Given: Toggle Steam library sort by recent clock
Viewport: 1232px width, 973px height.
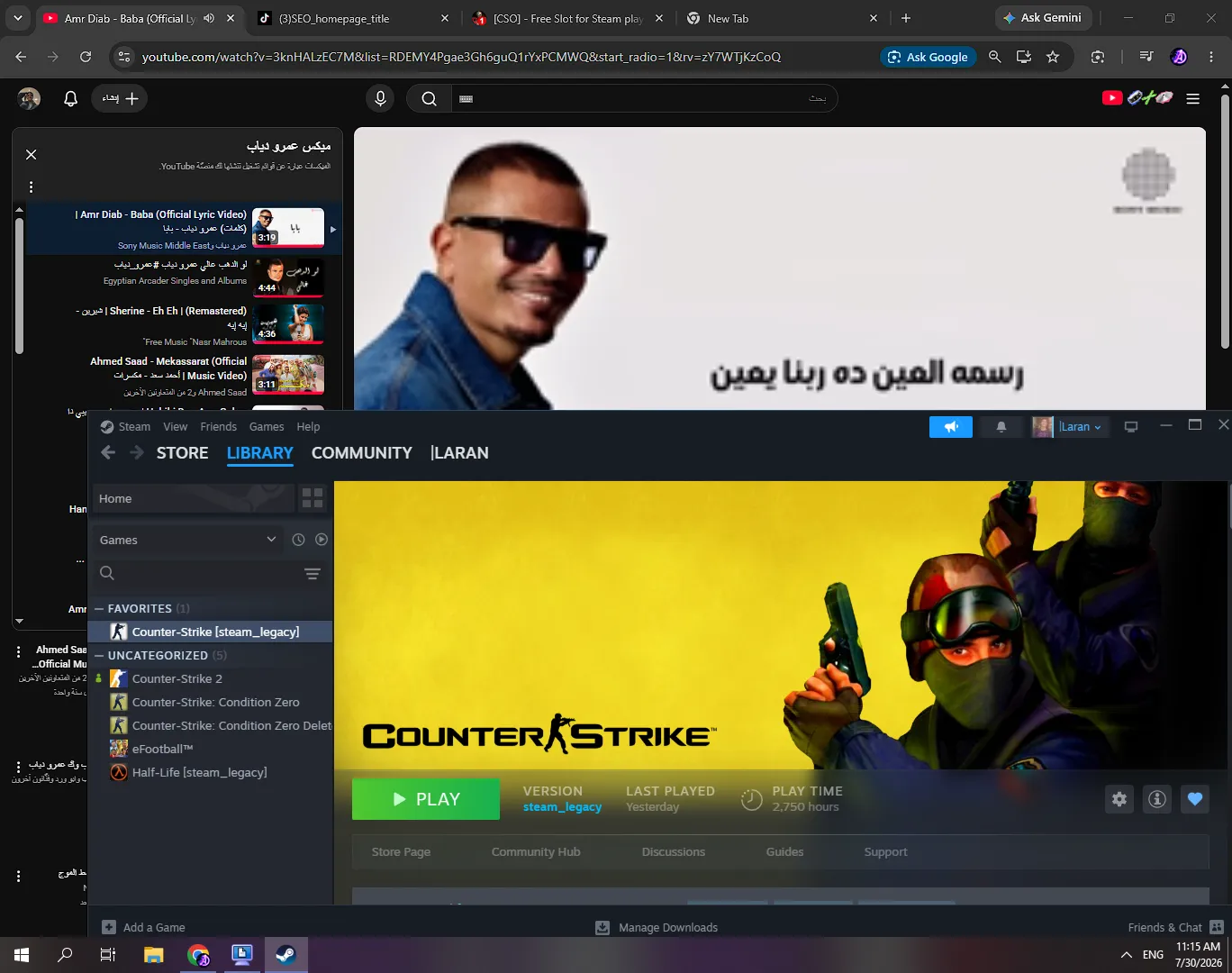Looking at the screenshot, I should pyautogui.click(x=299, y=540).
